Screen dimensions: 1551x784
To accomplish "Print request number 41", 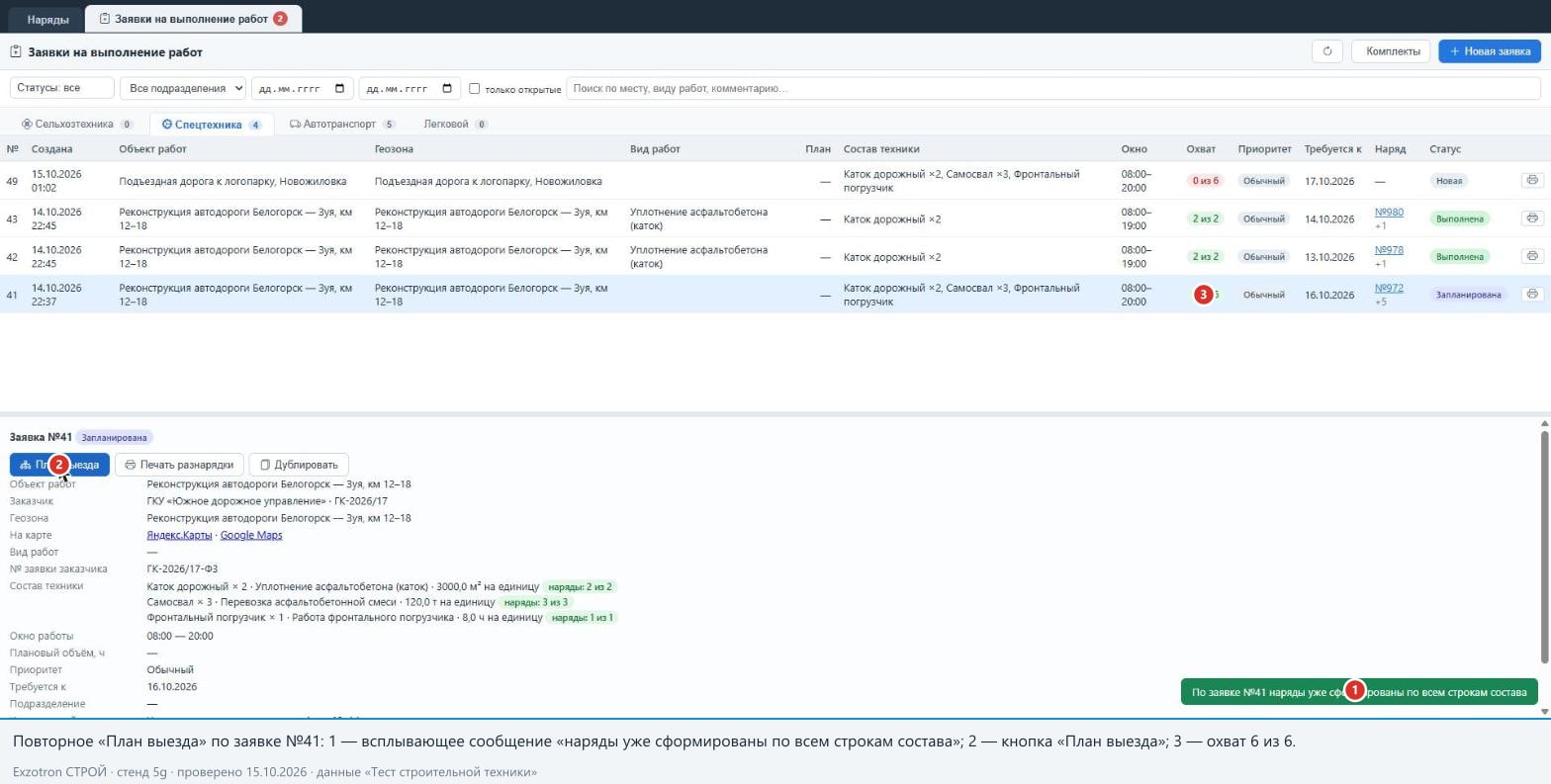I will point(1532,294).
